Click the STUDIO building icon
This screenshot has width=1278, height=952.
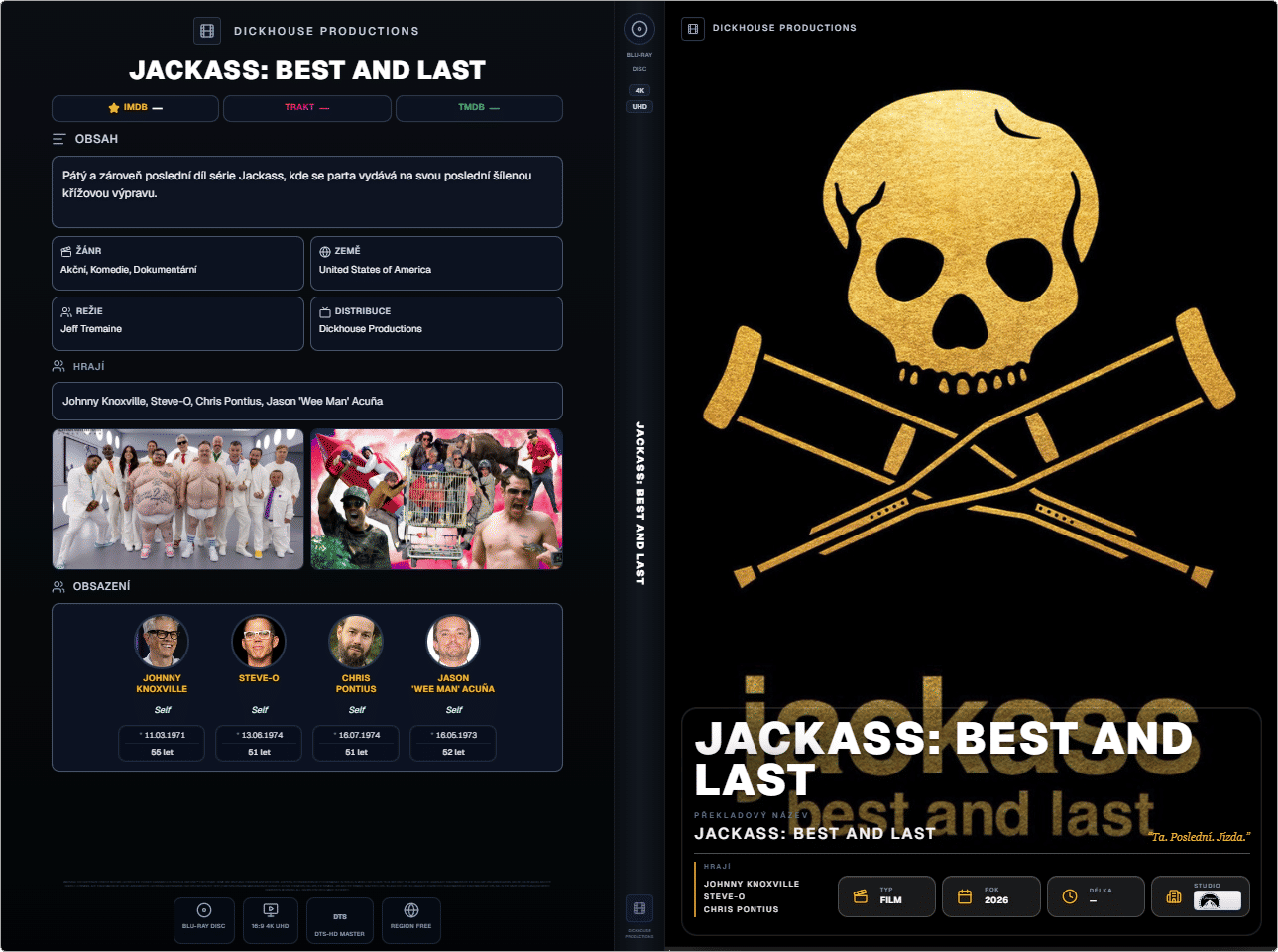pos(1174,896)
